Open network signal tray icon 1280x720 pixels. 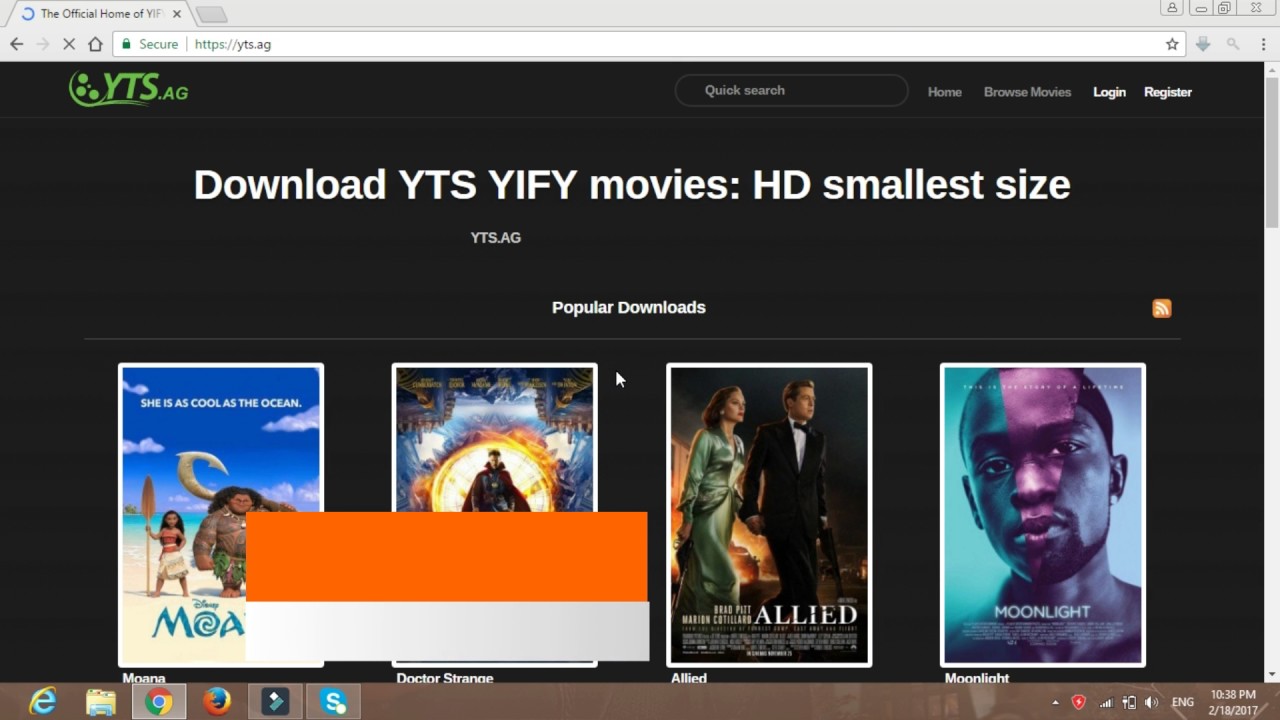(1105, 703)
